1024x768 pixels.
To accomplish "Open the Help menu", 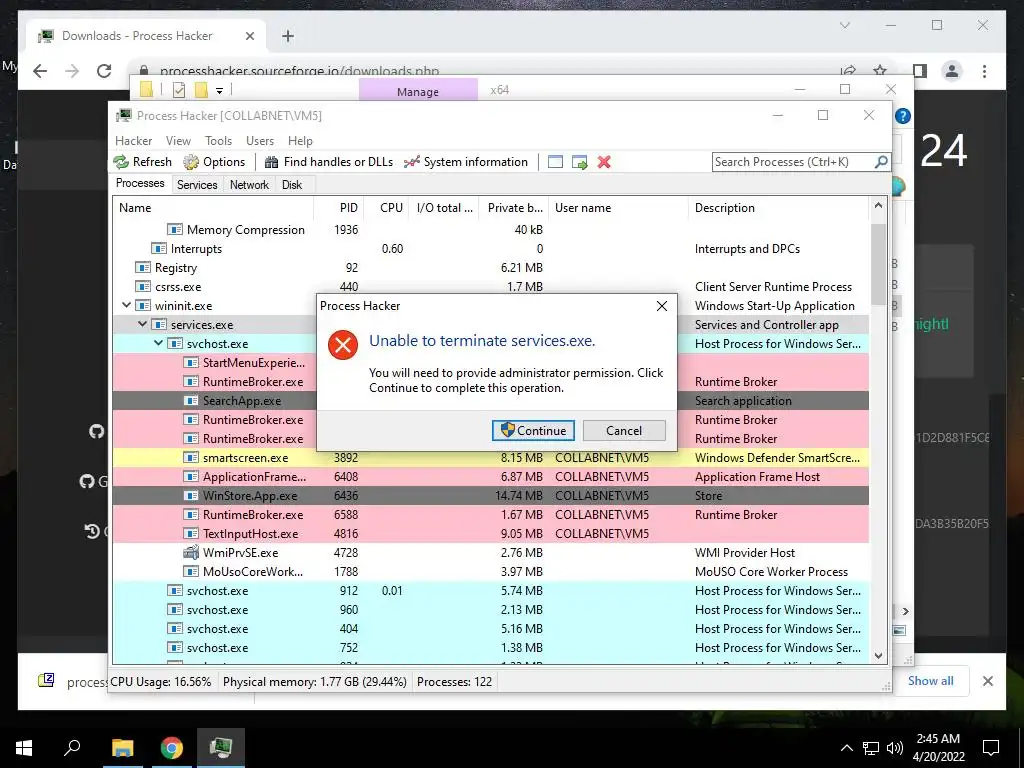I will click(300, 141).
